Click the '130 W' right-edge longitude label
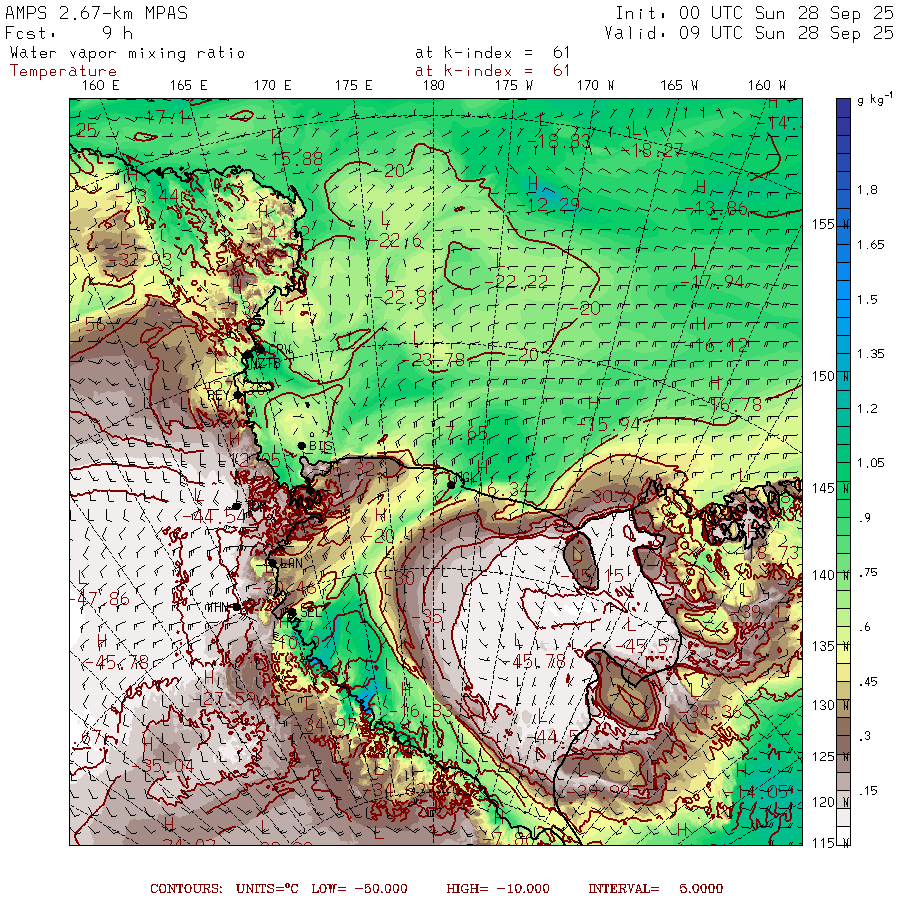 (x=831, y=705)
